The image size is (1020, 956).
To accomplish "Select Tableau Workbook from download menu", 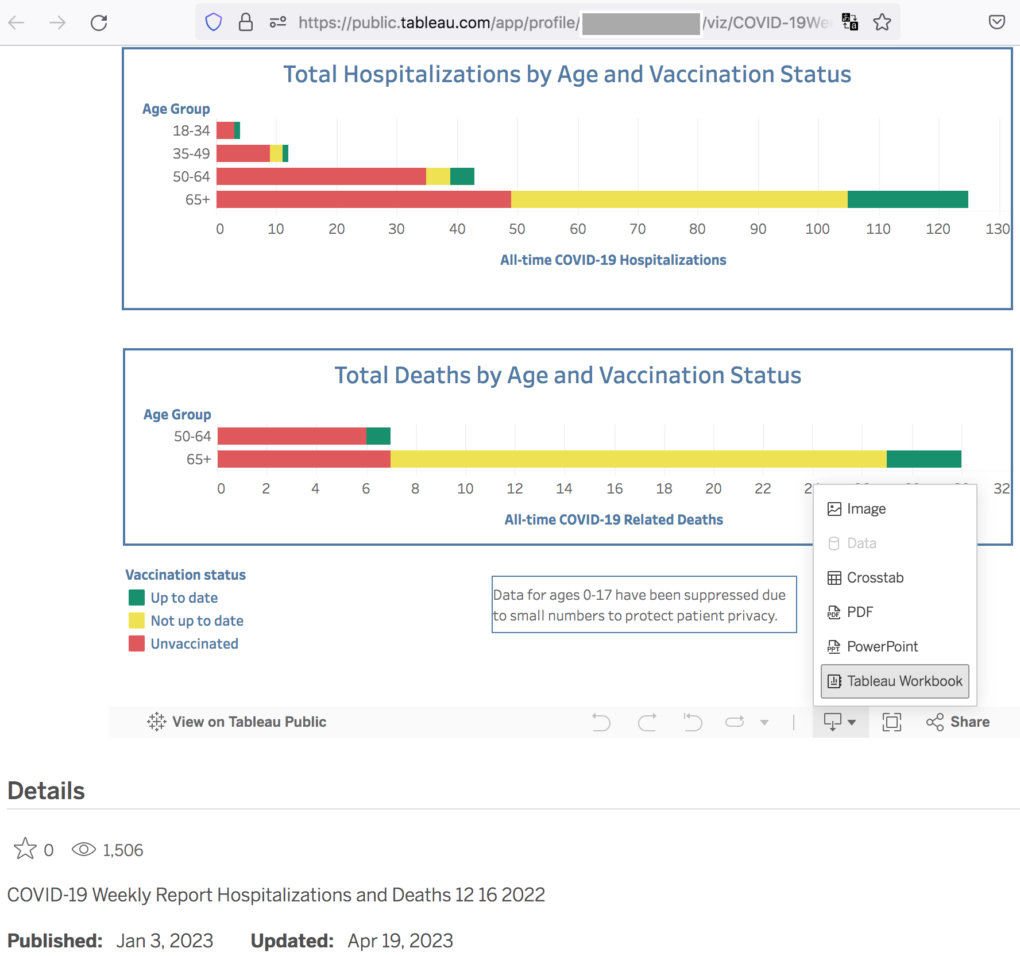I will (894, 681).
